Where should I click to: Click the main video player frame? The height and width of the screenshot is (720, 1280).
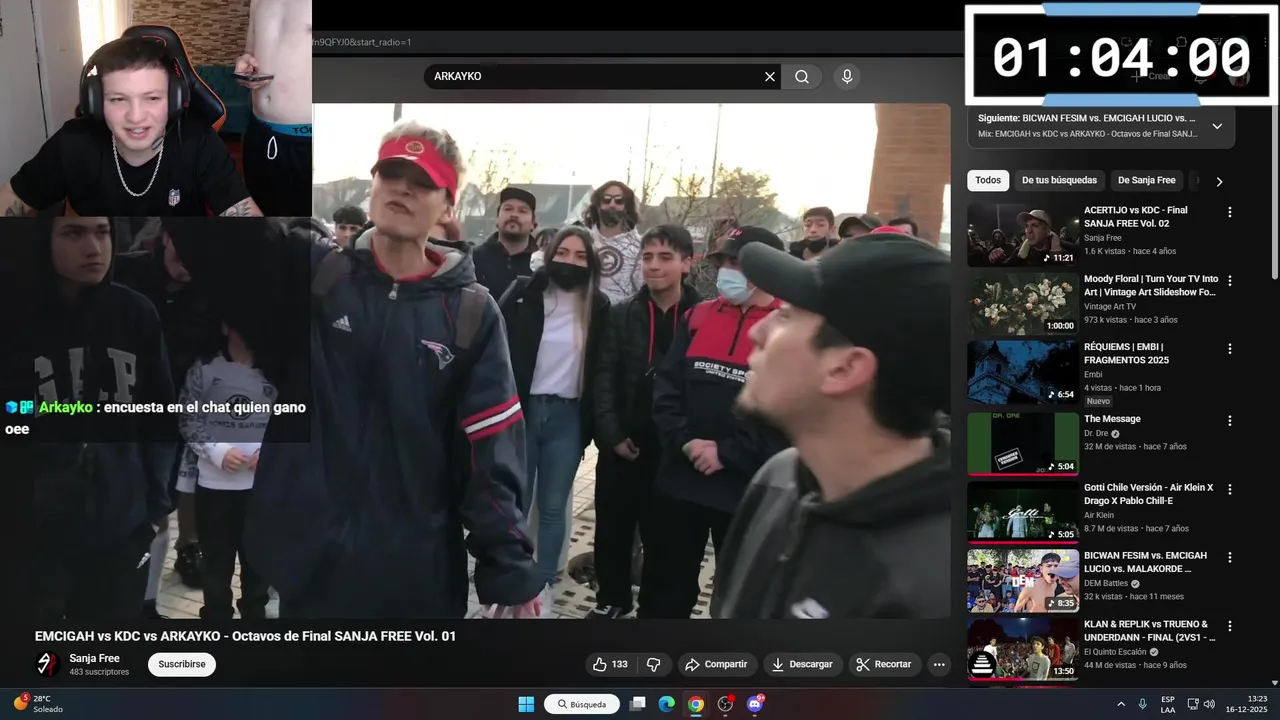pos(631,361)
